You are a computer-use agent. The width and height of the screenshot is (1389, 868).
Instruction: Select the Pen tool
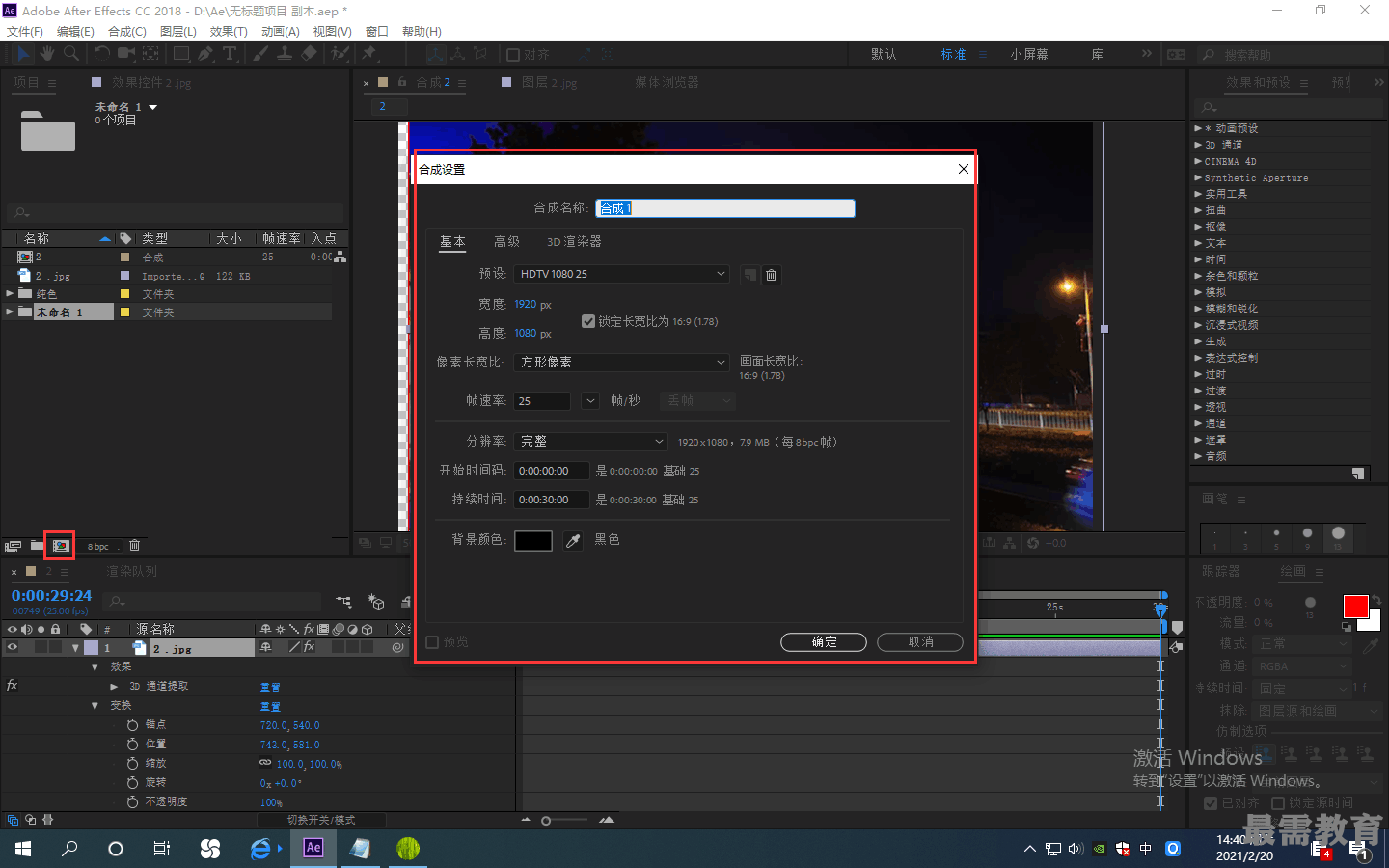coord(205,54)
